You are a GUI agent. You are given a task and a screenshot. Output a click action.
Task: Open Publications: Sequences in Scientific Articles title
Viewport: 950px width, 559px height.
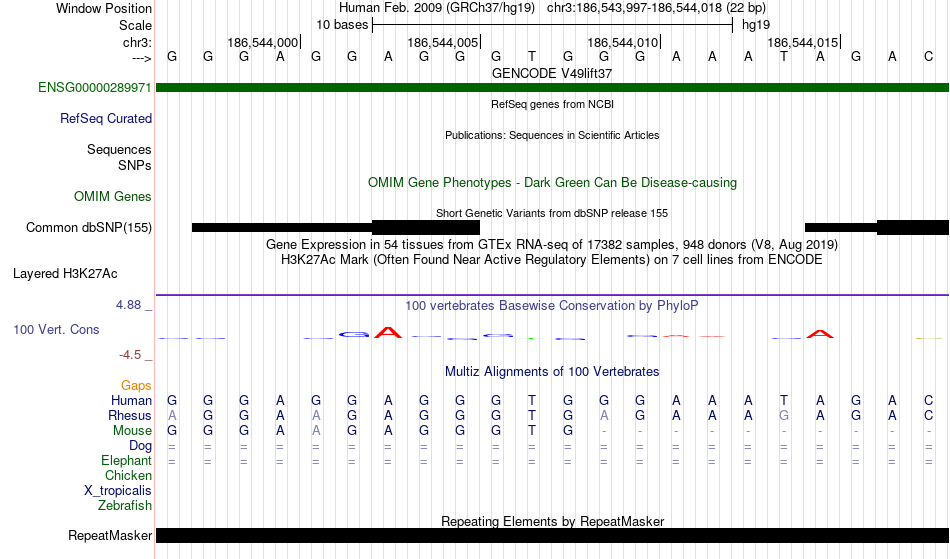coord(552,136)
